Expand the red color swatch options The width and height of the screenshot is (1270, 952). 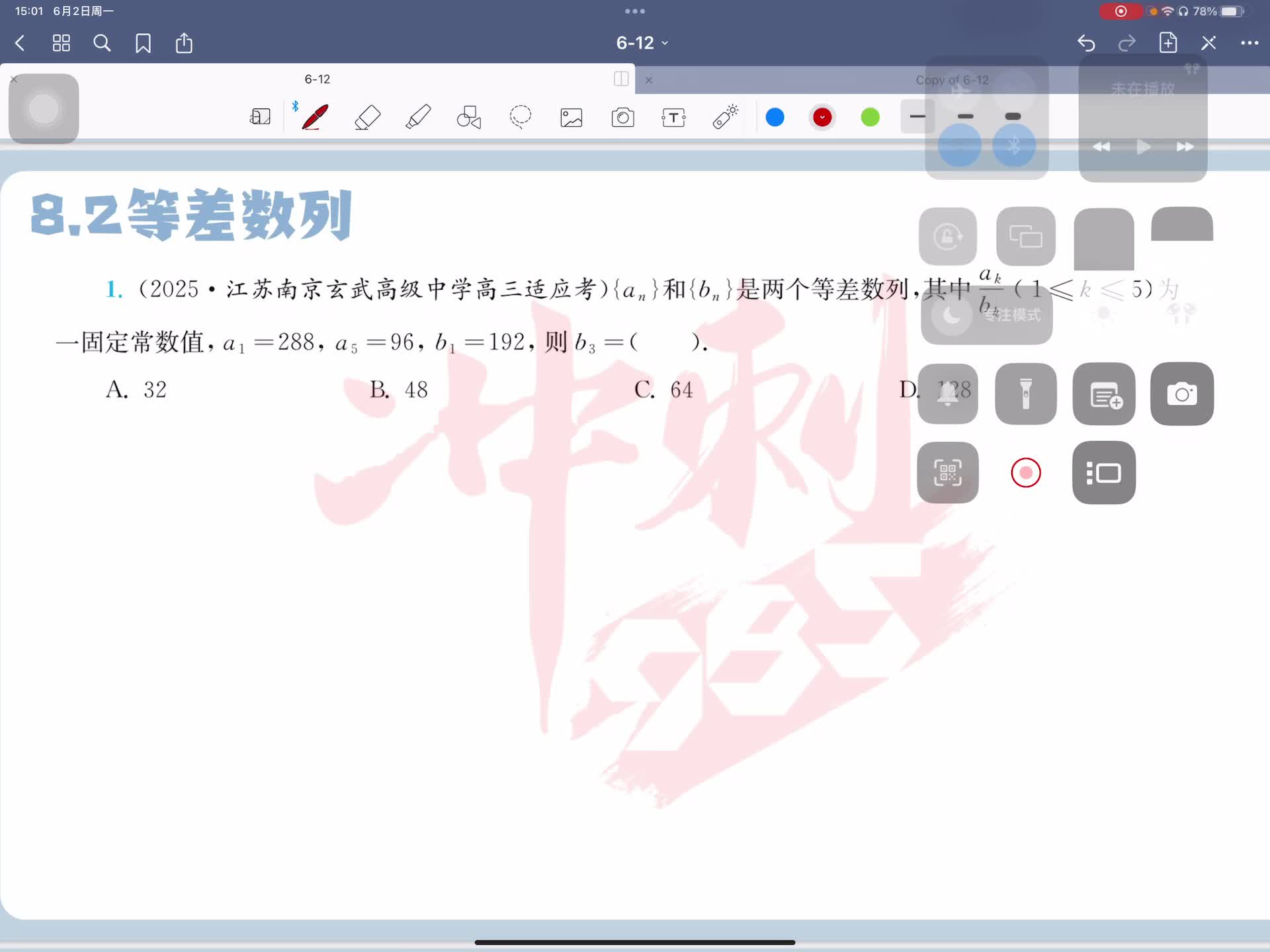coord(822,118)
